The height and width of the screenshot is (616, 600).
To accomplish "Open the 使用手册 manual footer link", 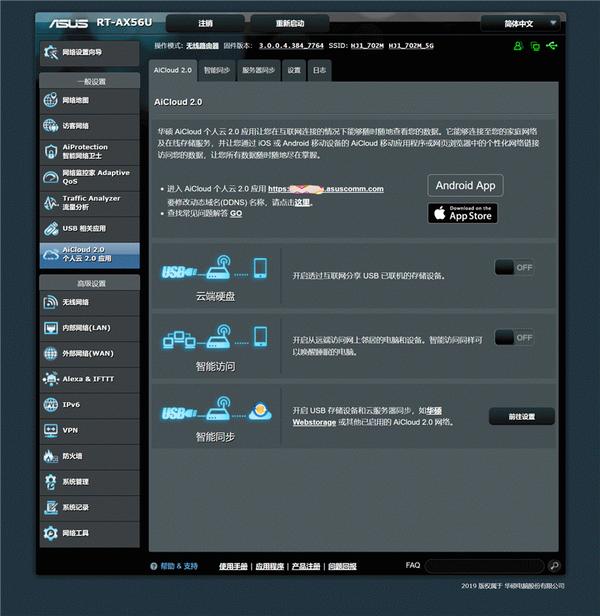I will coord(233,566).
